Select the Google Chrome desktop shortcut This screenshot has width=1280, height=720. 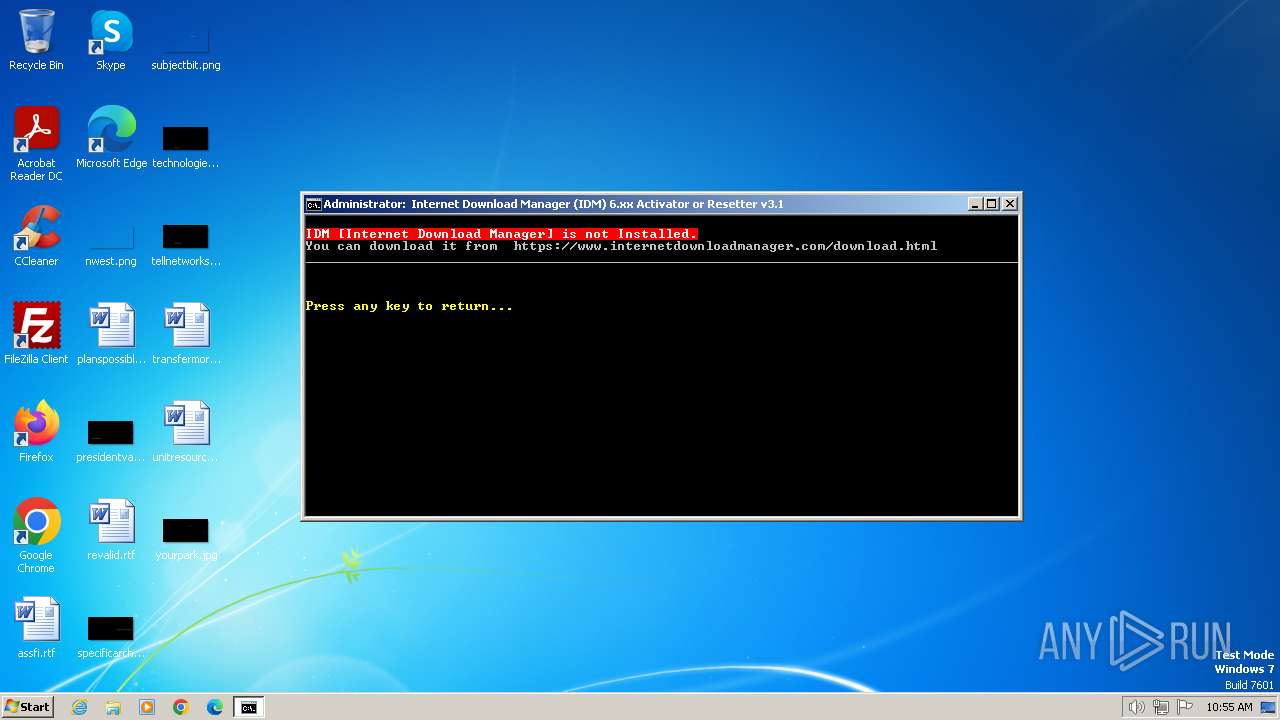[x=36, y=536]
